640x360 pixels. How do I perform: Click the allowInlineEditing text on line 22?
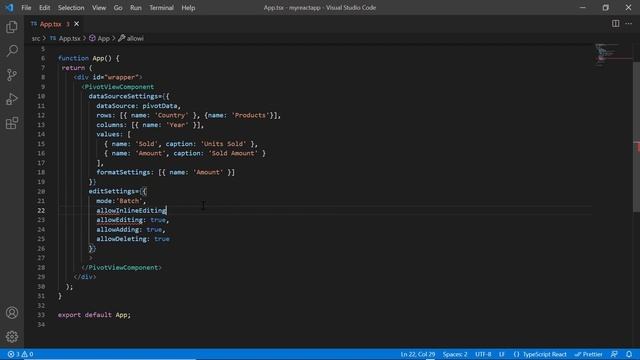[x=131, y=210]
